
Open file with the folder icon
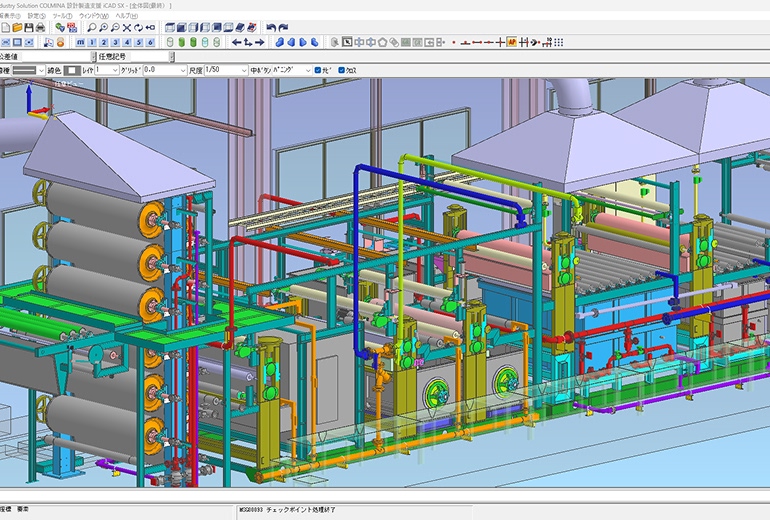click(x=17, y=28)
